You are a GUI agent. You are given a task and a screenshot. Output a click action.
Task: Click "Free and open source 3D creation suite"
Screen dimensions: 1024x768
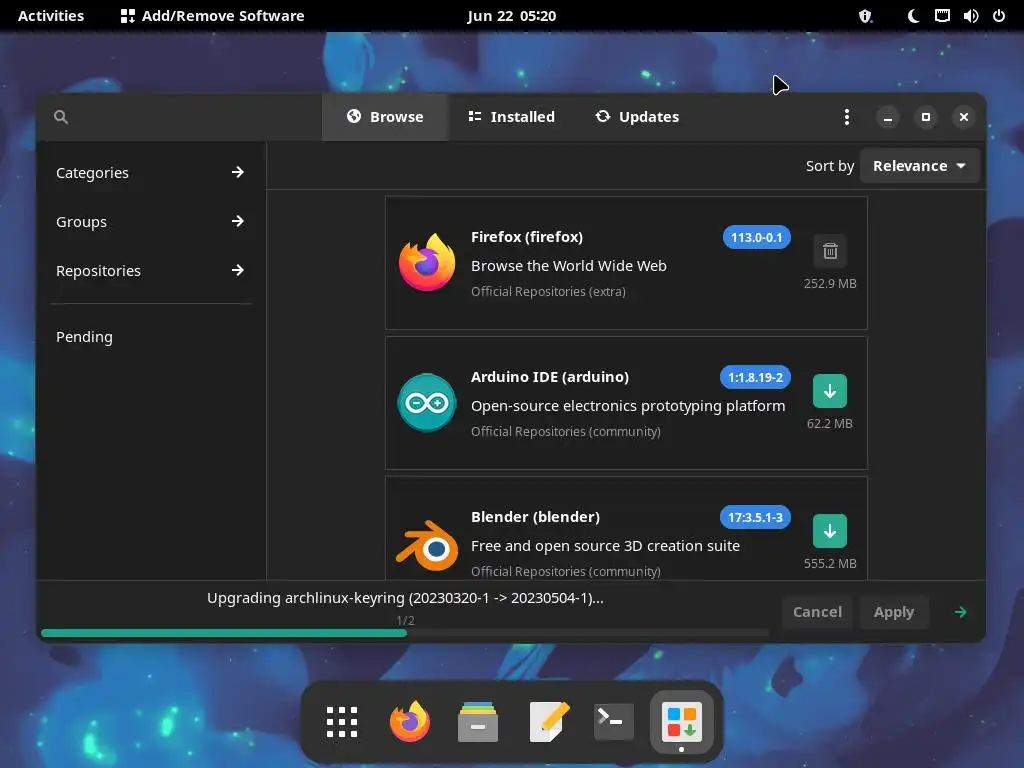605,545
